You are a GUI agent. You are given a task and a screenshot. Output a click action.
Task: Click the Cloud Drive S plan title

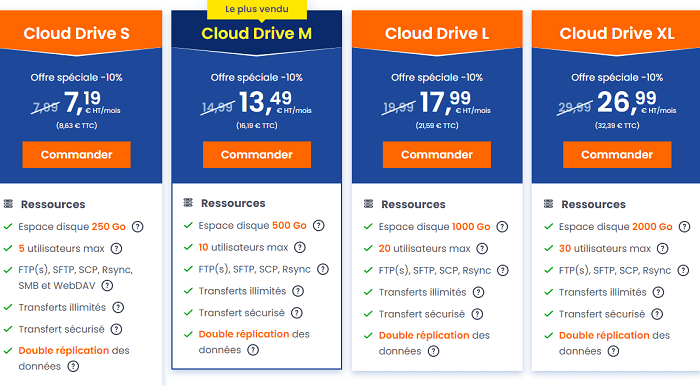point(76,33)
